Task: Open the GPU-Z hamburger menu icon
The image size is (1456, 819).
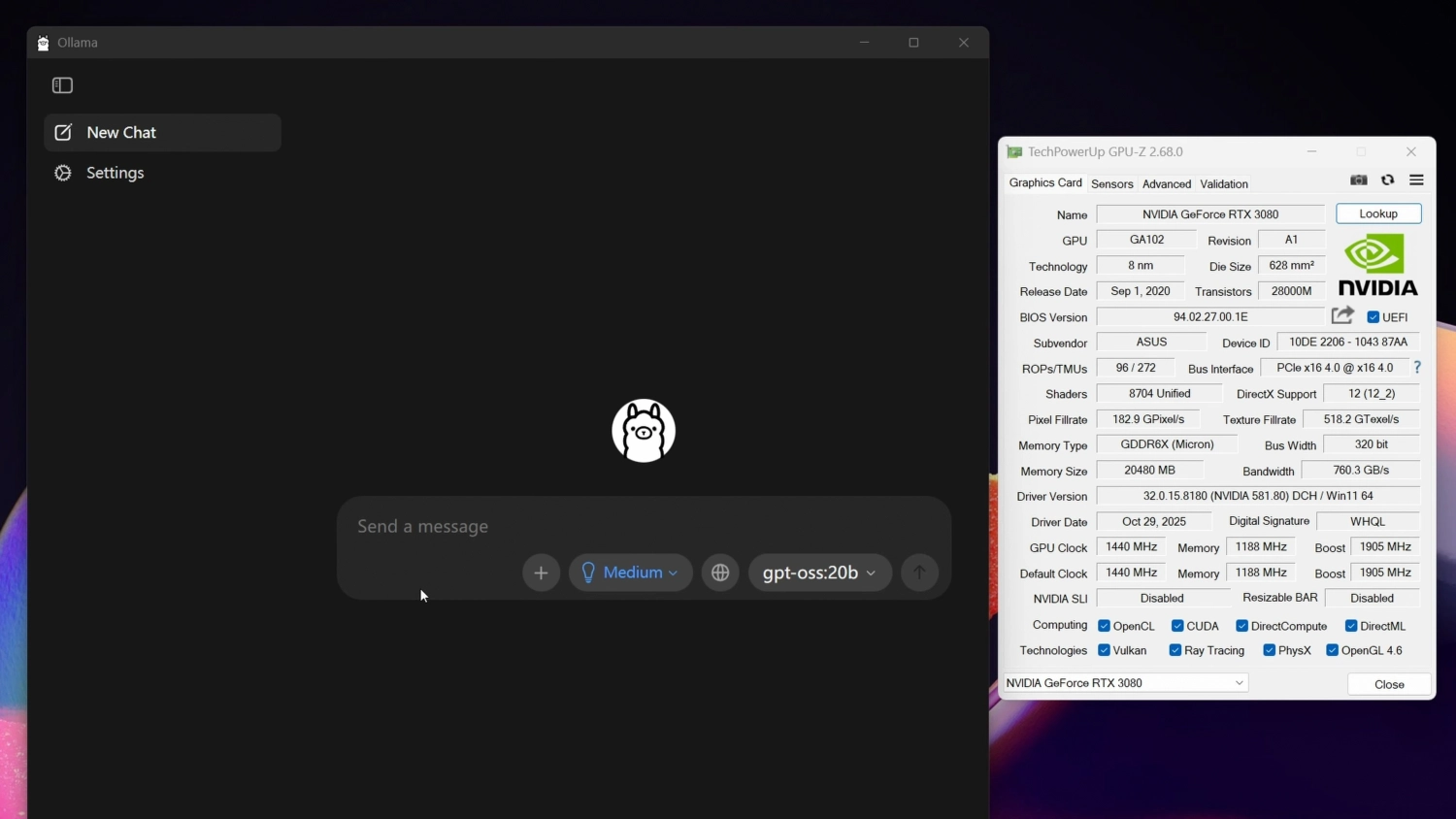Action: (1416, 180)
